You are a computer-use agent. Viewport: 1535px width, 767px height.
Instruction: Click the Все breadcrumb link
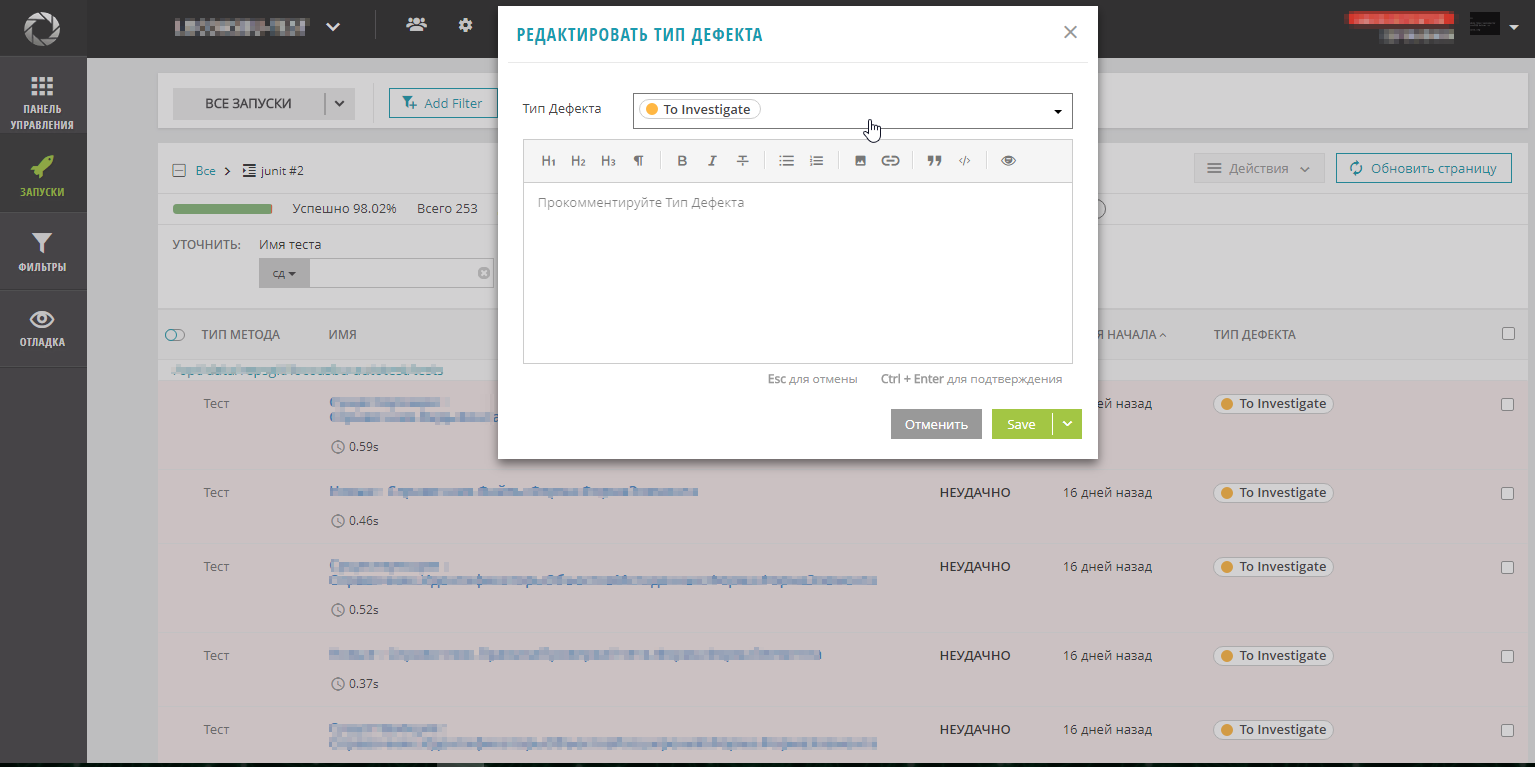(x=205, y=171)
